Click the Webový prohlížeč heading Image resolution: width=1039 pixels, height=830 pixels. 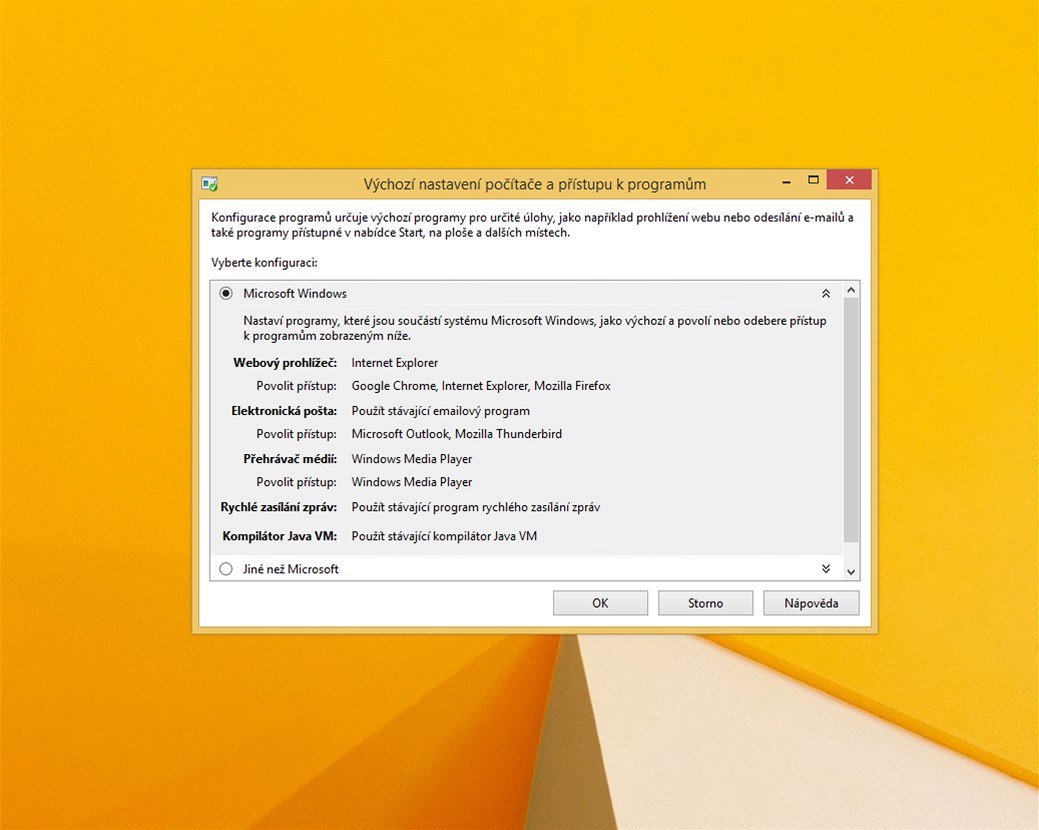pyautogui.click(x=285, y=362)
